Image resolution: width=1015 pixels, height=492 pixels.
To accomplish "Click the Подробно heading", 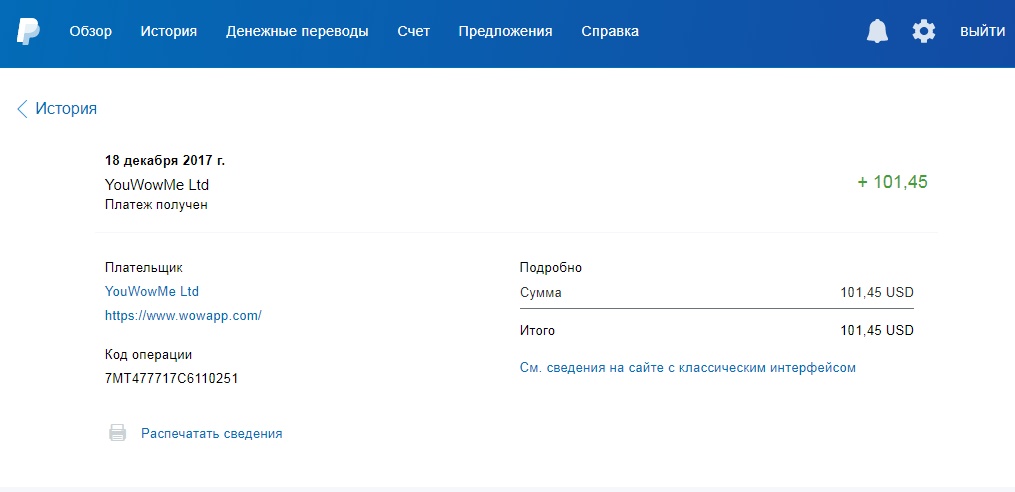I will (x=551, y=267).
